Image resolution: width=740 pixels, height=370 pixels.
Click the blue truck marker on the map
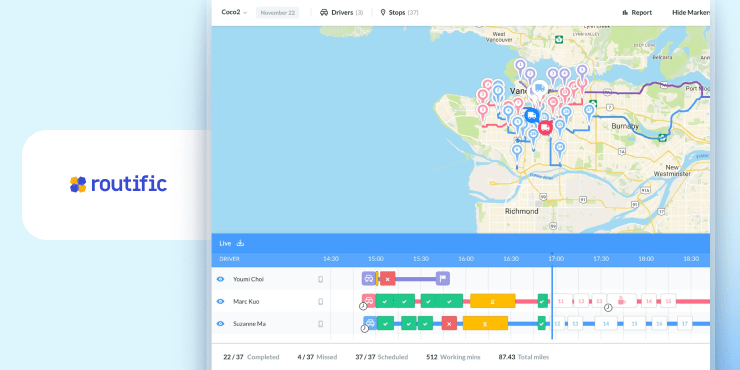click(531, 115)
